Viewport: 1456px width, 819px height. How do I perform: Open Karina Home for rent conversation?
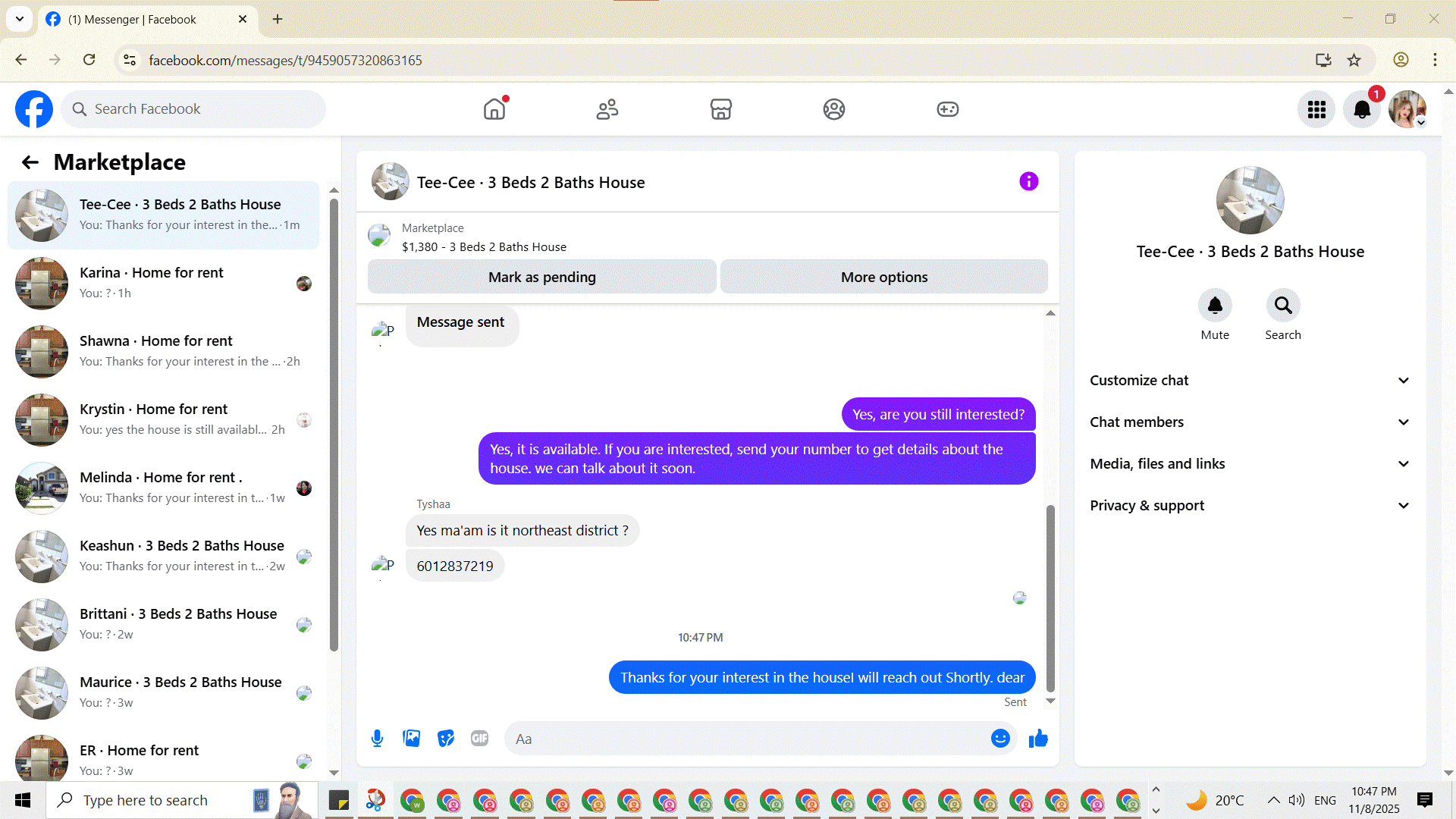click(x=163, y=283)
